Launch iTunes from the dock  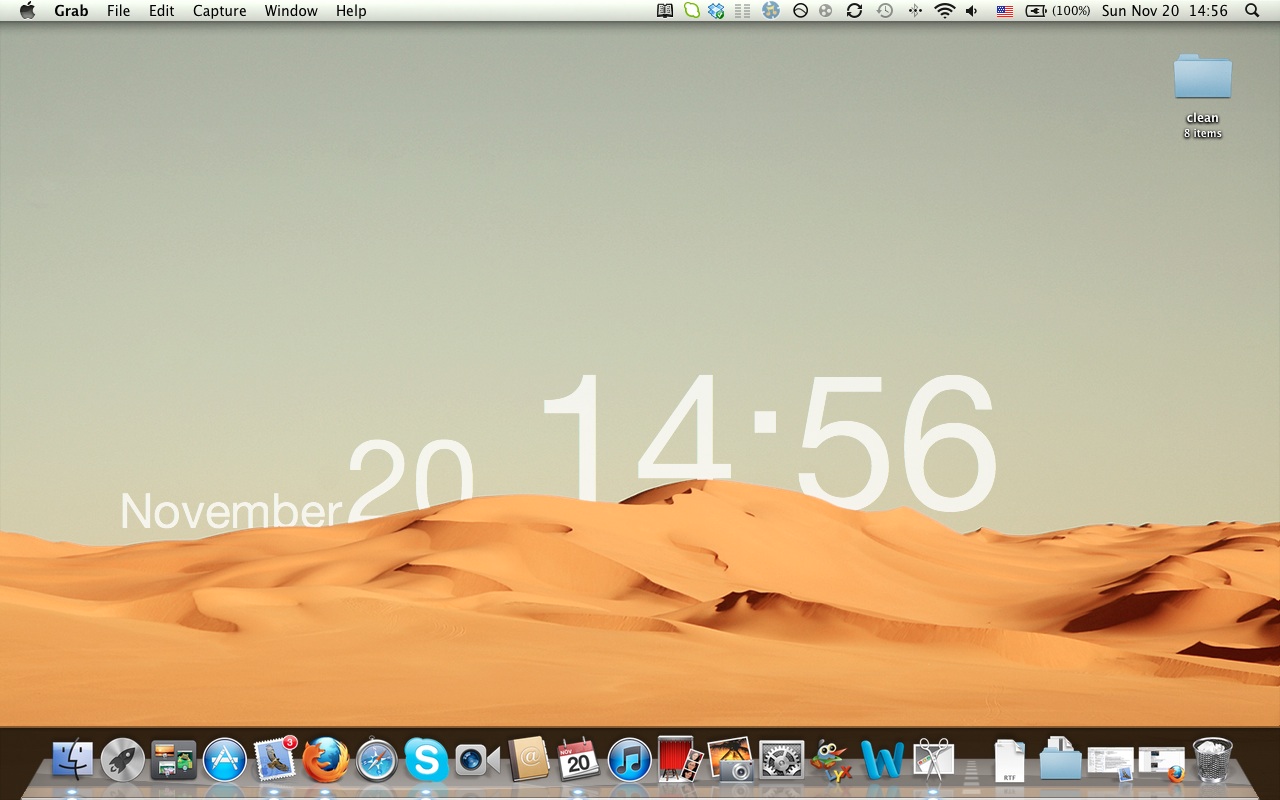630,761
